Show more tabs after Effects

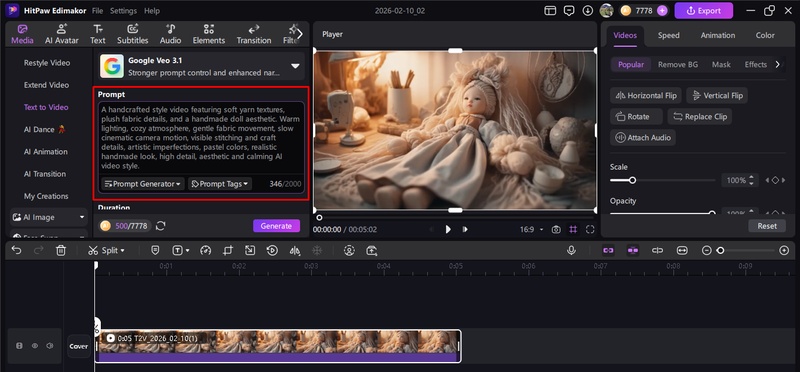coord(778,64)
